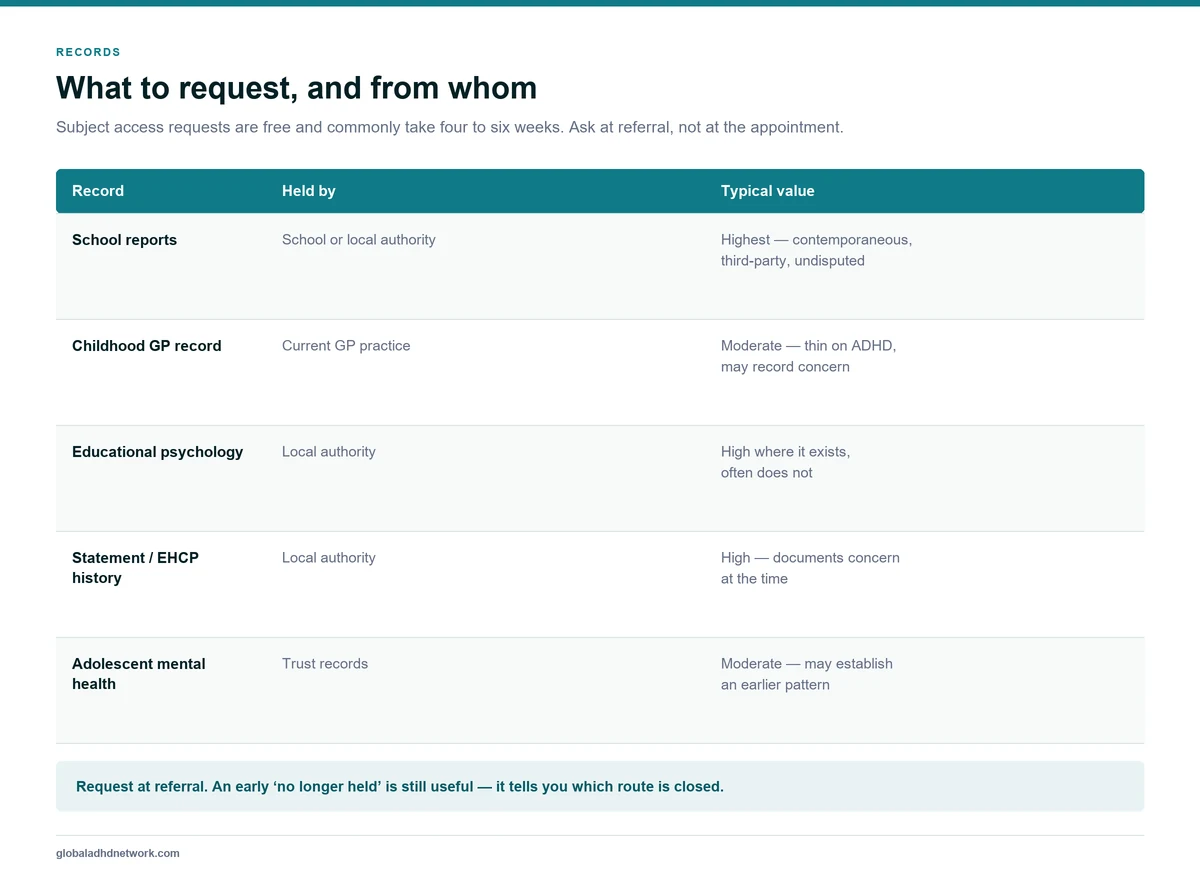Click the 'Record' column header
Screen dimensions: 1200x887
pyautogui.click(x=98, y=191)
